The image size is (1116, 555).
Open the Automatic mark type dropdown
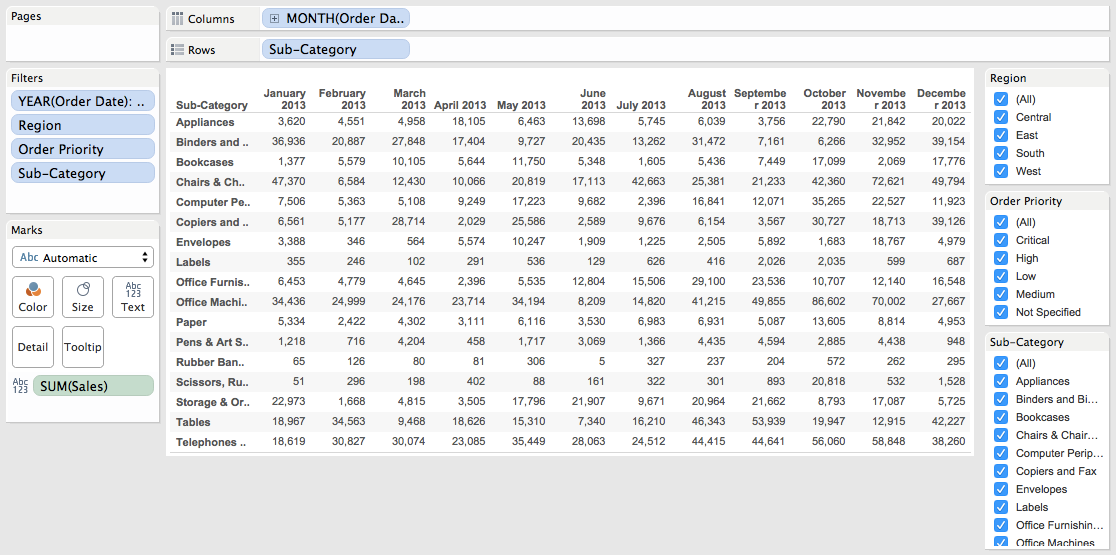pyautogui.click(x=83, y=258)
